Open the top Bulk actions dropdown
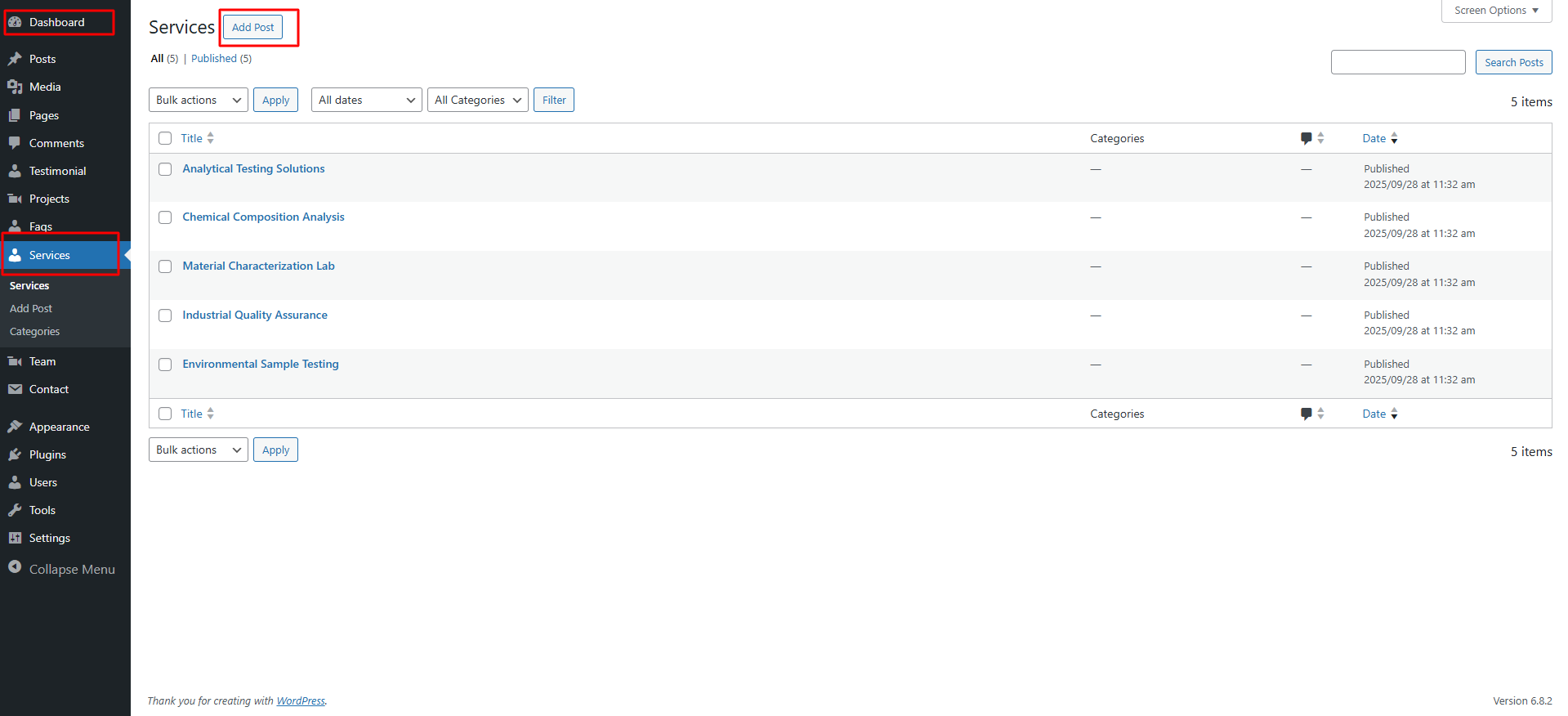 [x=198, y=100]
